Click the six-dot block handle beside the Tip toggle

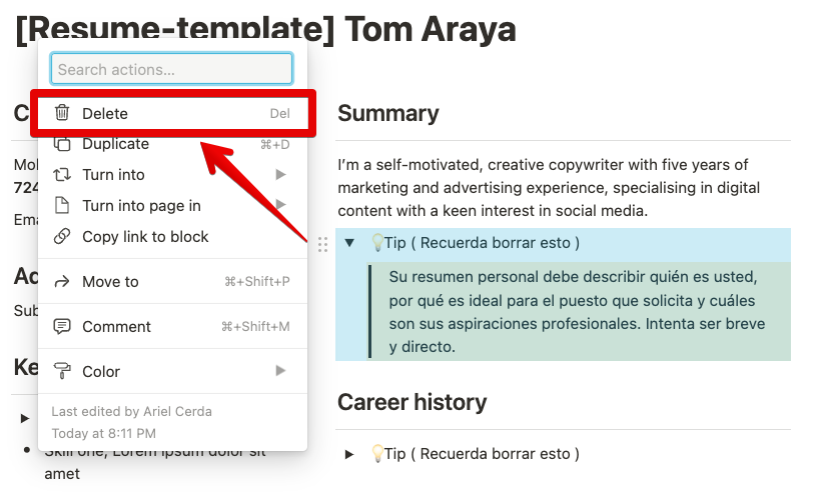[x=323, y=244]
